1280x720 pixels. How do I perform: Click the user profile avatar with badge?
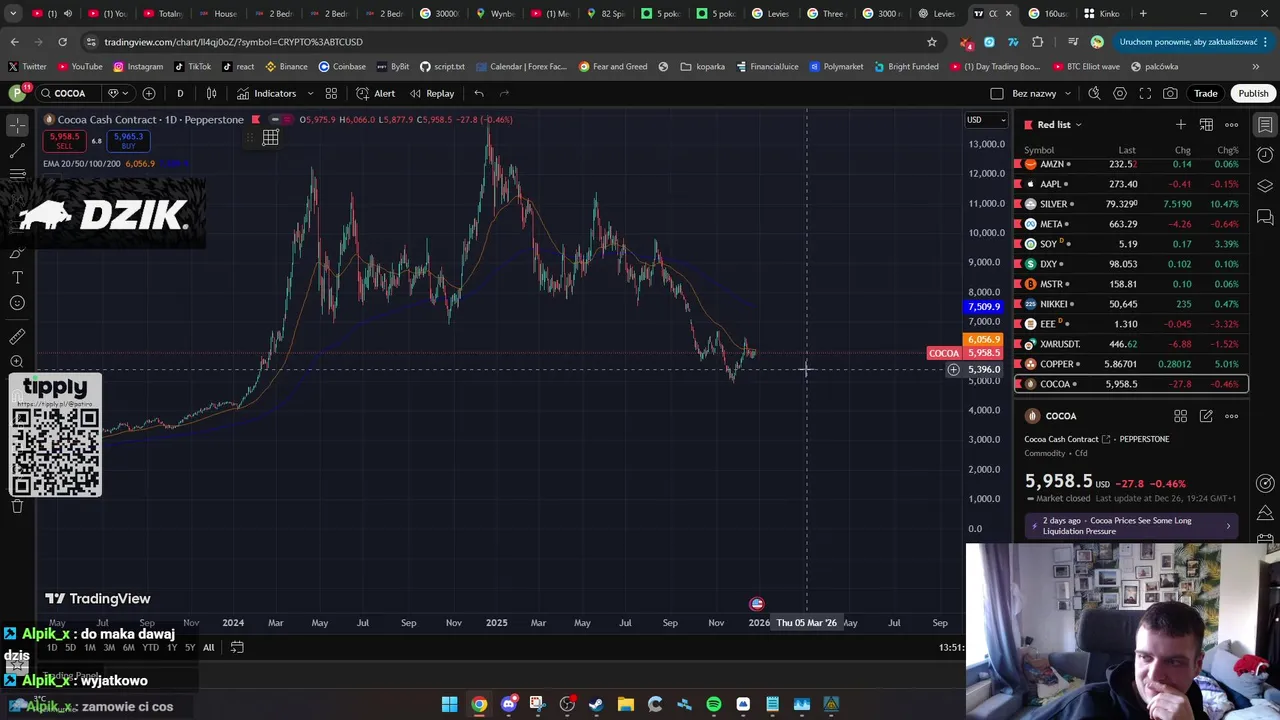coord(18,93)
